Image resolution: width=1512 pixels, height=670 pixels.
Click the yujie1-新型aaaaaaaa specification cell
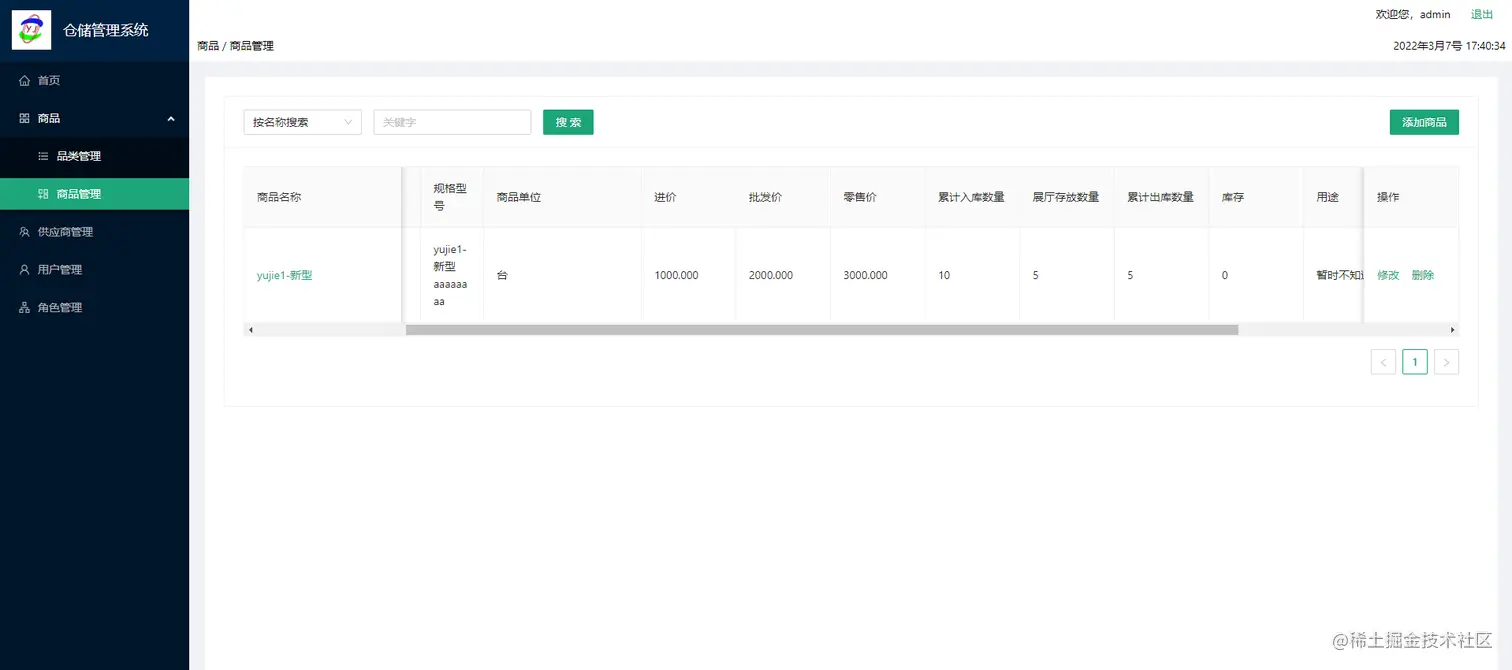451,275
